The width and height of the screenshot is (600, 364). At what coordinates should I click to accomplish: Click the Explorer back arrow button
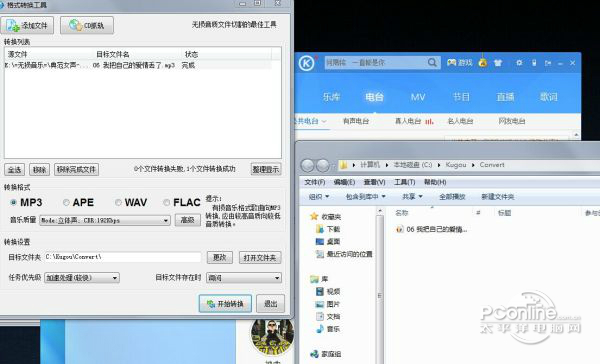(307, 165)
